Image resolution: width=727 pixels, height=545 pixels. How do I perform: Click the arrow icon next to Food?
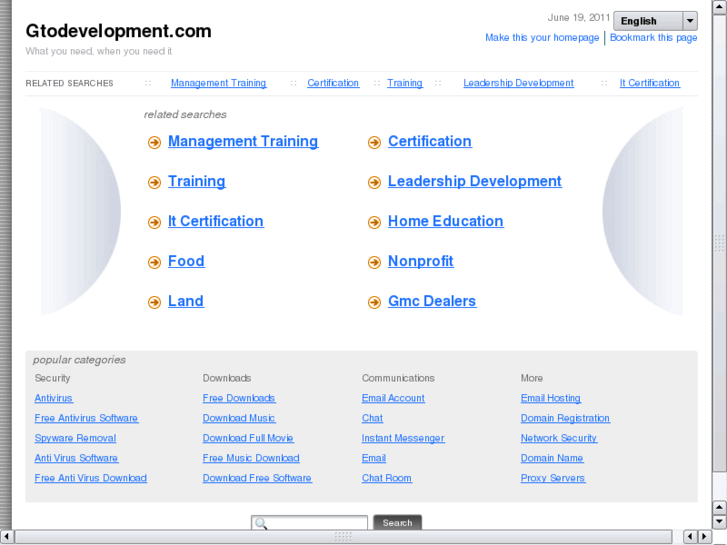point(154,262)
